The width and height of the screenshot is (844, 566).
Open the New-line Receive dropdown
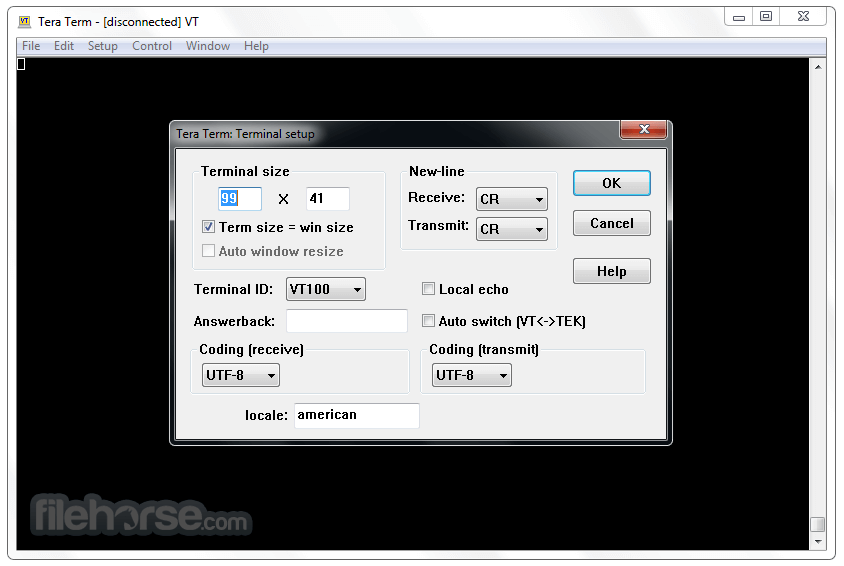512,199
